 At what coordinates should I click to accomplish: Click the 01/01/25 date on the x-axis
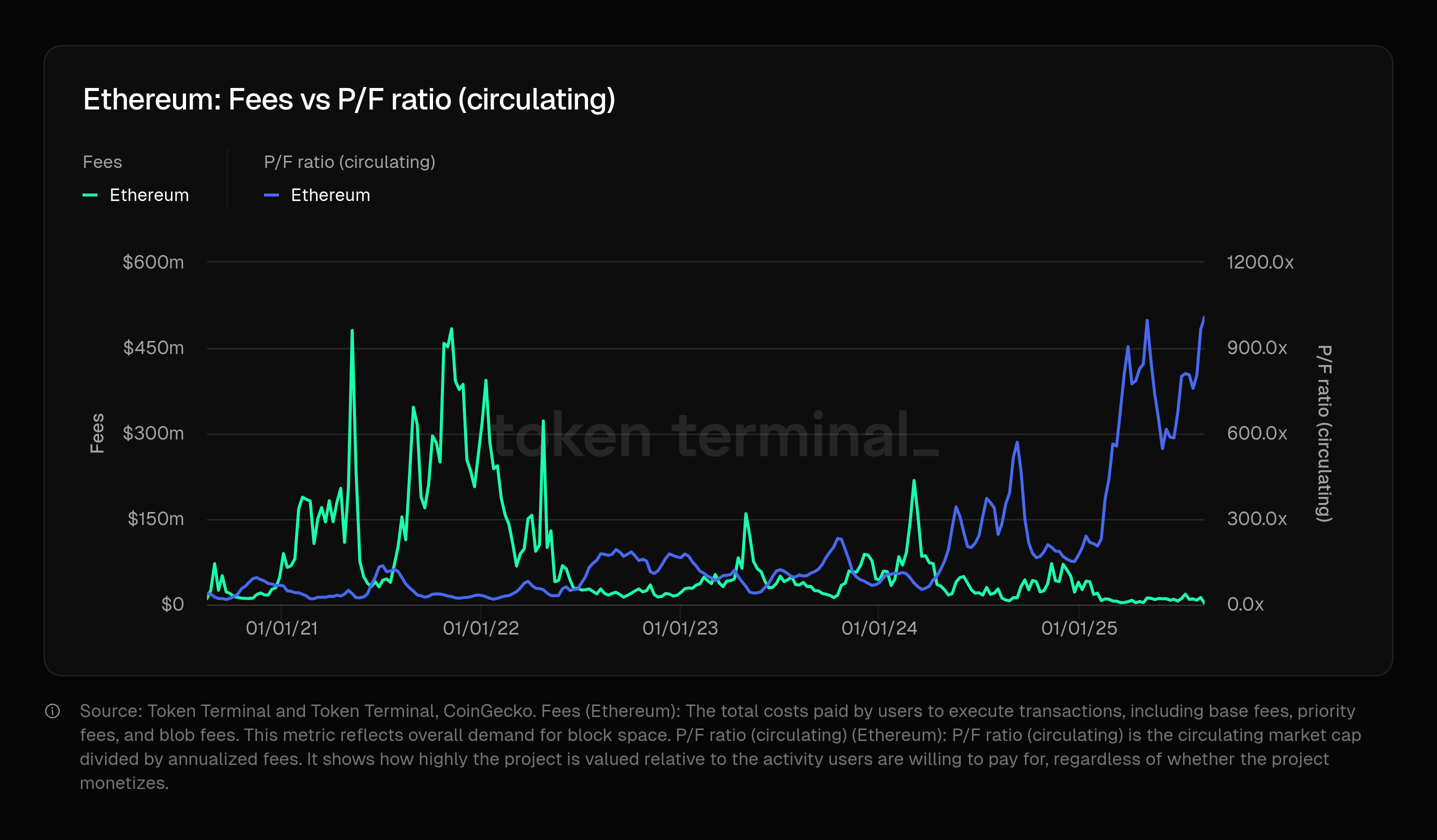[x=1079, y=628]
